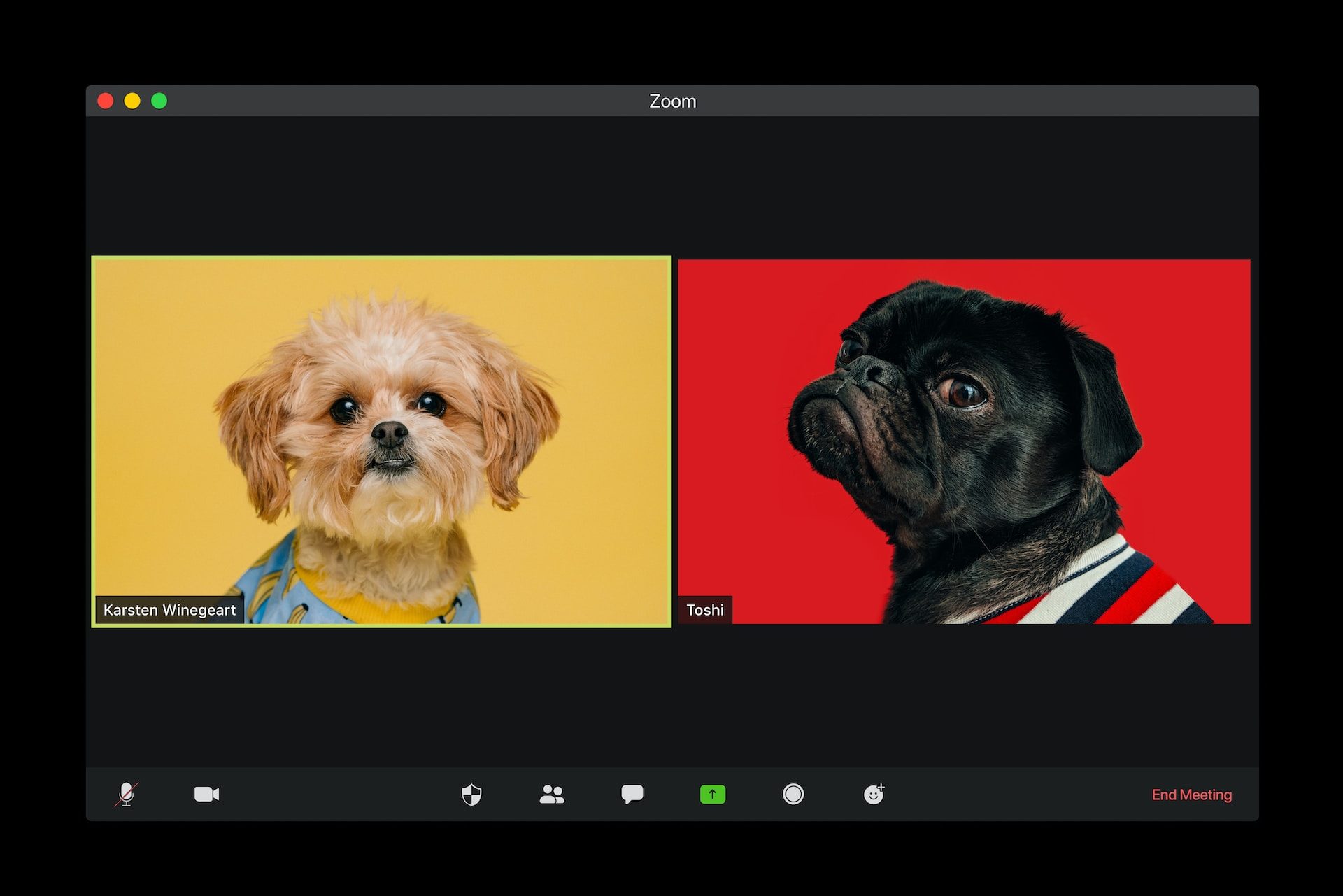This screenshot has height=896, width=1343.
Task: Close the Zoom window with the red button
Action: pyautogui.click(x=106, y=101)
